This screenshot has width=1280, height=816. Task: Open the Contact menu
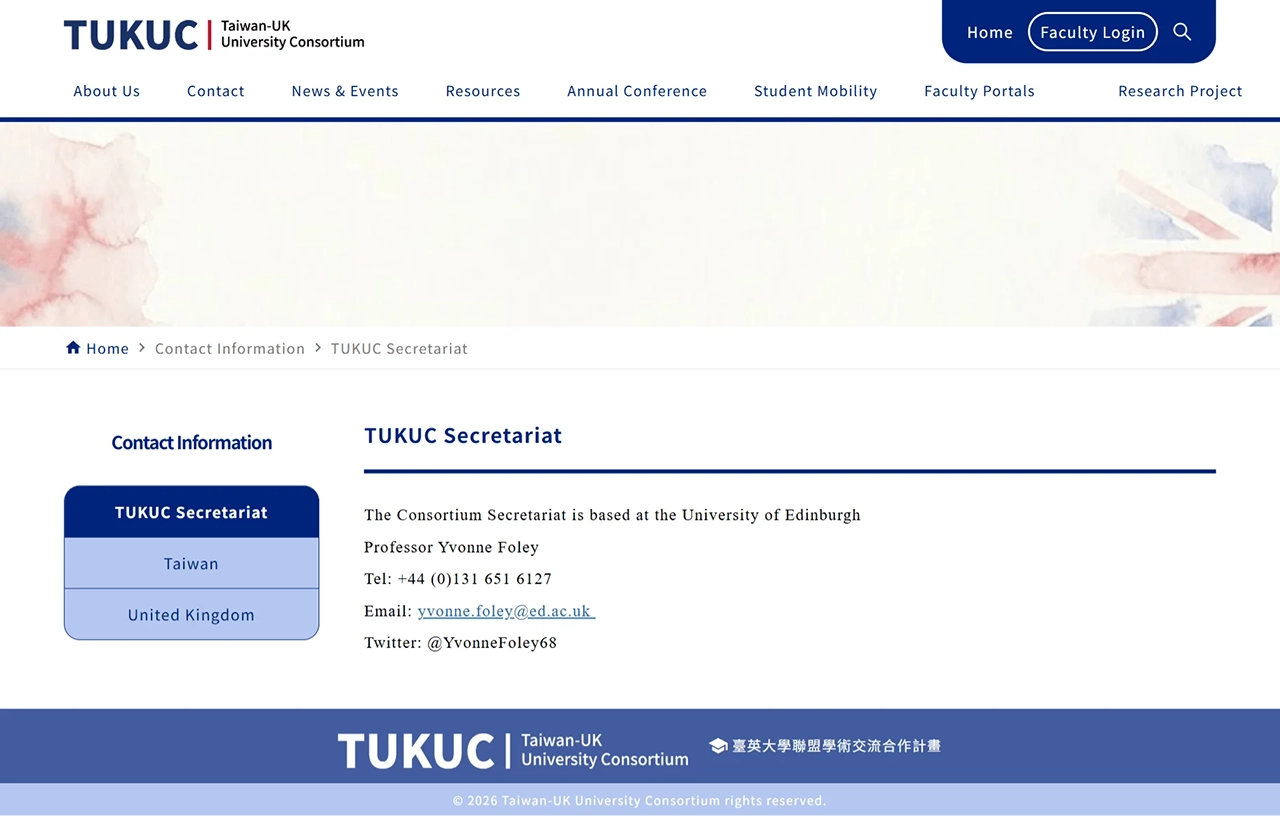click(x=216, y=91)
